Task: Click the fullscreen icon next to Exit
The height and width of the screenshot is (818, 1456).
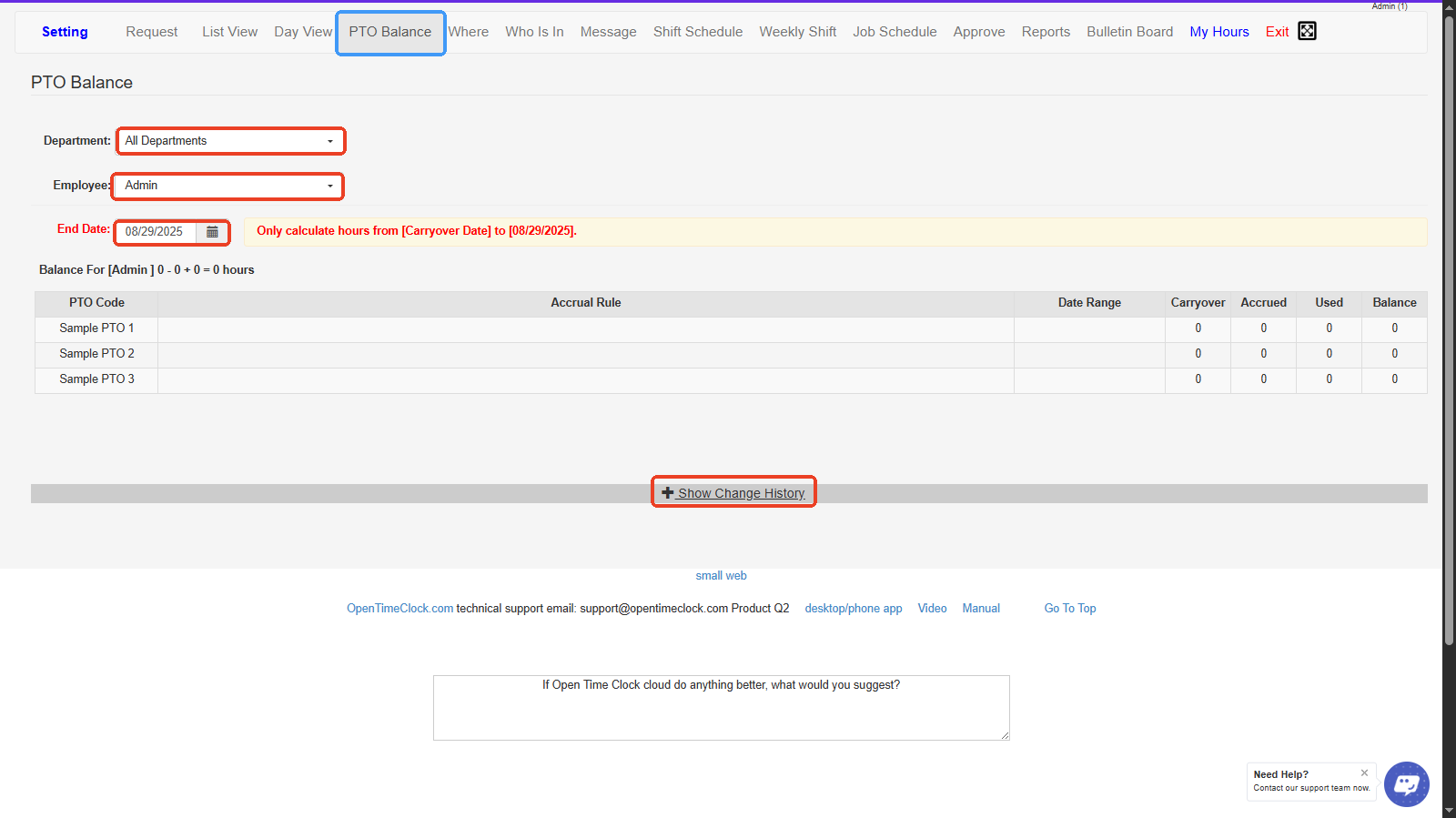Action: coord(1307,31)
